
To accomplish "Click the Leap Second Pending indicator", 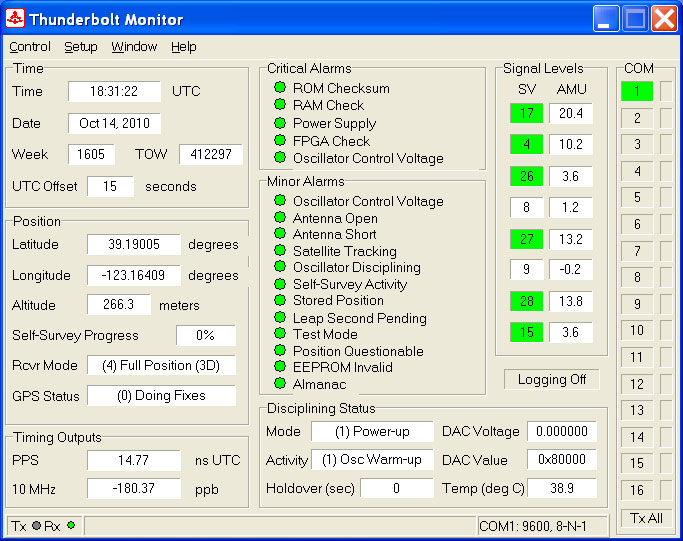I will coord(280,317).
